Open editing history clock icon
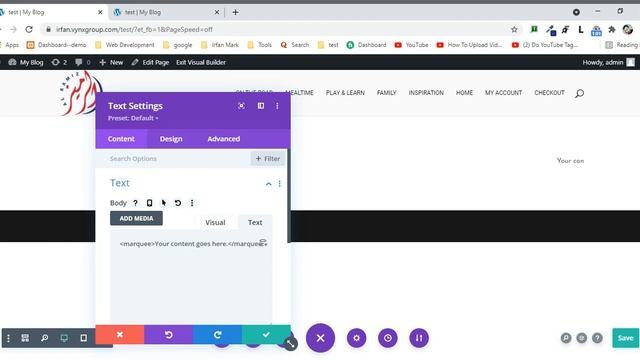The width and height of the screenshot is (640, 360). [x=388, y=338]
